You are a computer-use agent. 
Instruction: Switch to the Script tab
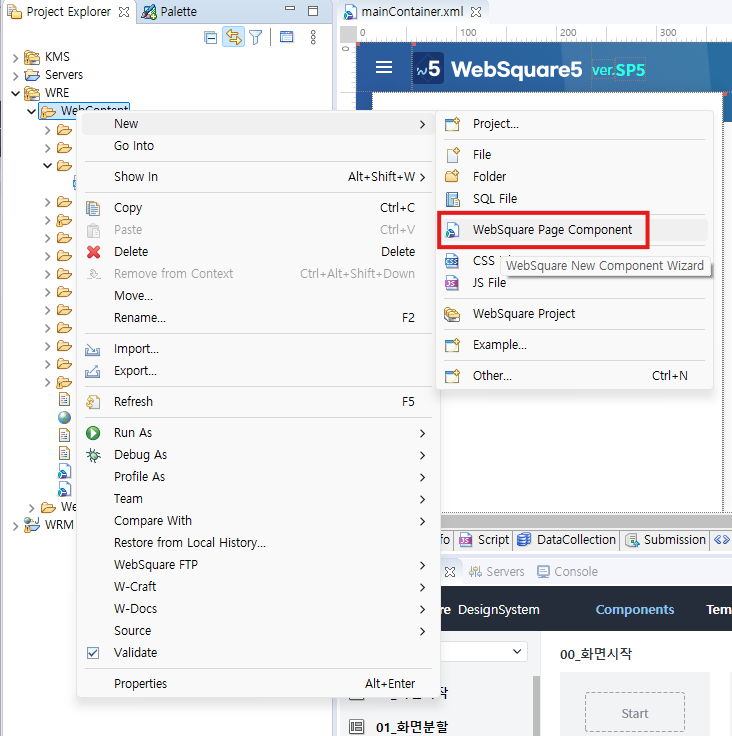click(x=484, y=541)
